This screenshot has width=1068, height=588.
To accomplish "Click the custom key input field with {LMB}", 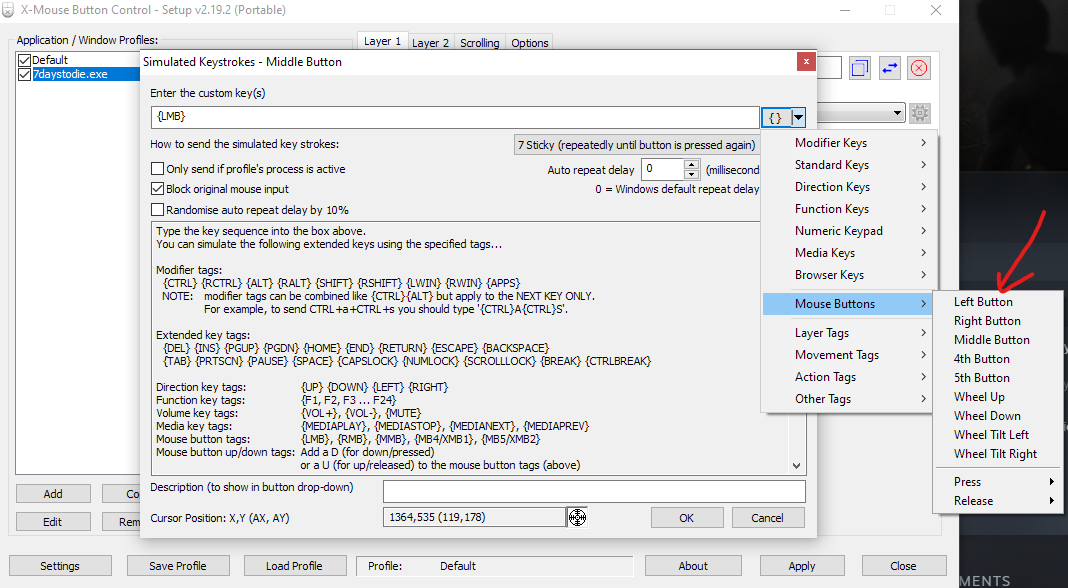I will pos(455,117).
